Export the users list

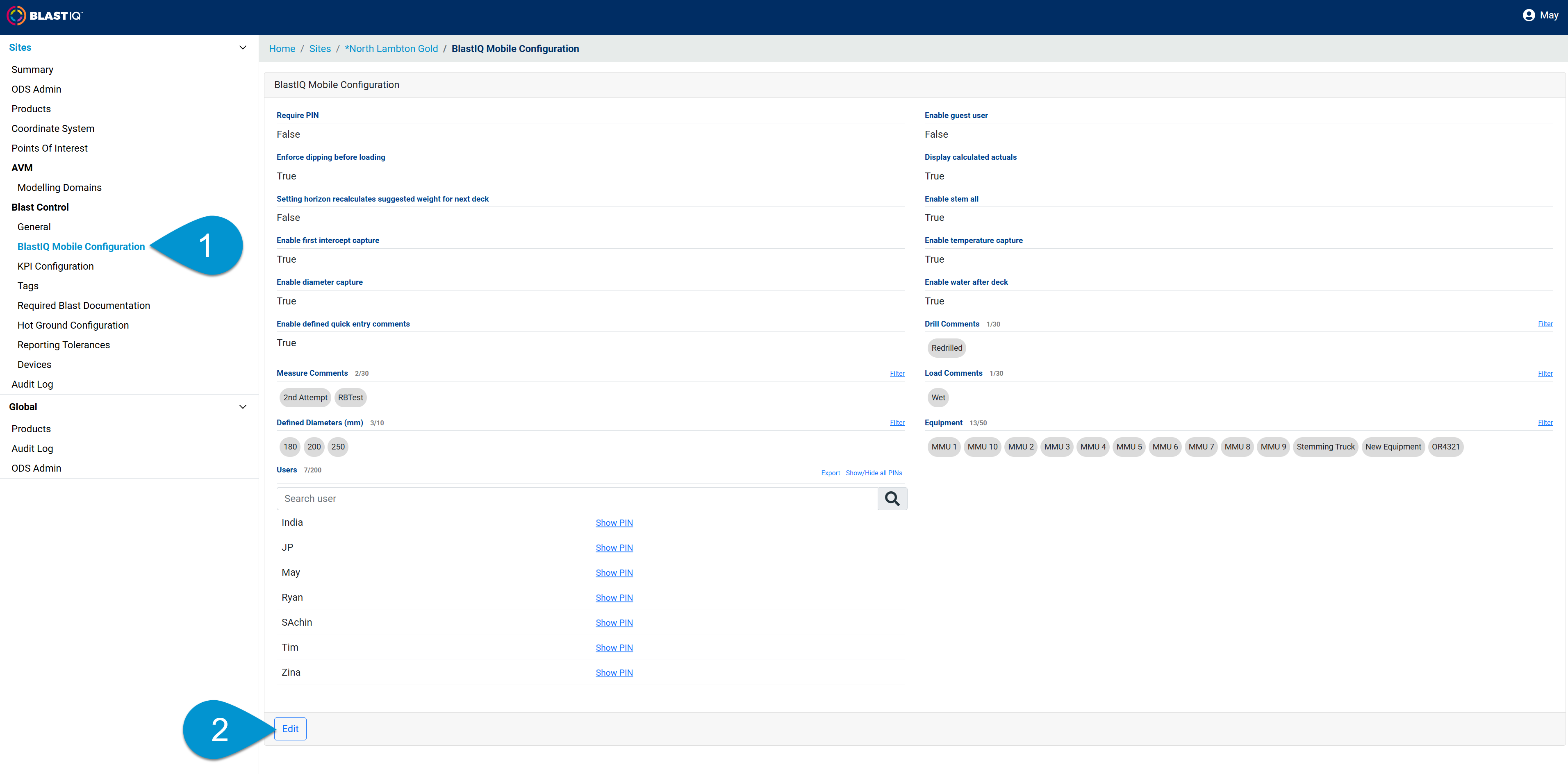coord(830,473)
